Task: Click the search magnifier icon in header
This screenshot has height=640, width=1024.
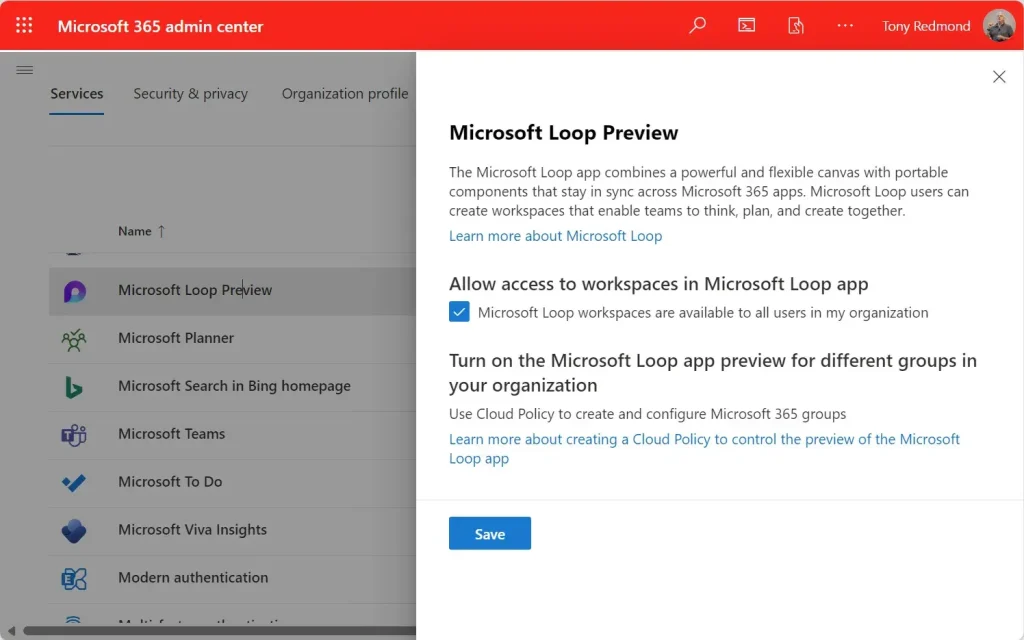Action: pos(697,26)
